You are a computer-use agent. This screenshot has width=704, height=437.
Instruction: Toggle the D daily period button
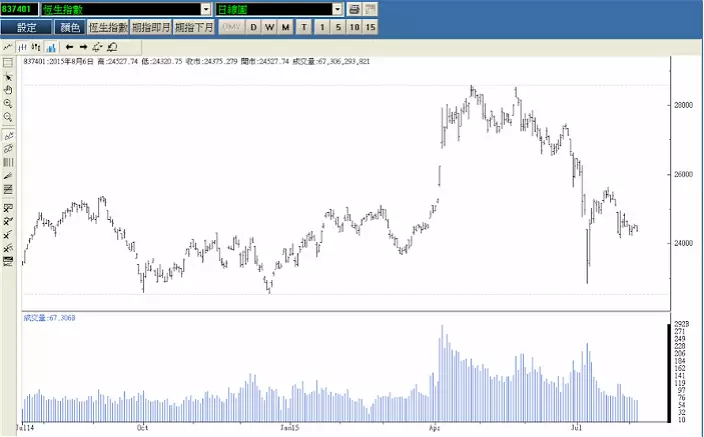[254, 27]
